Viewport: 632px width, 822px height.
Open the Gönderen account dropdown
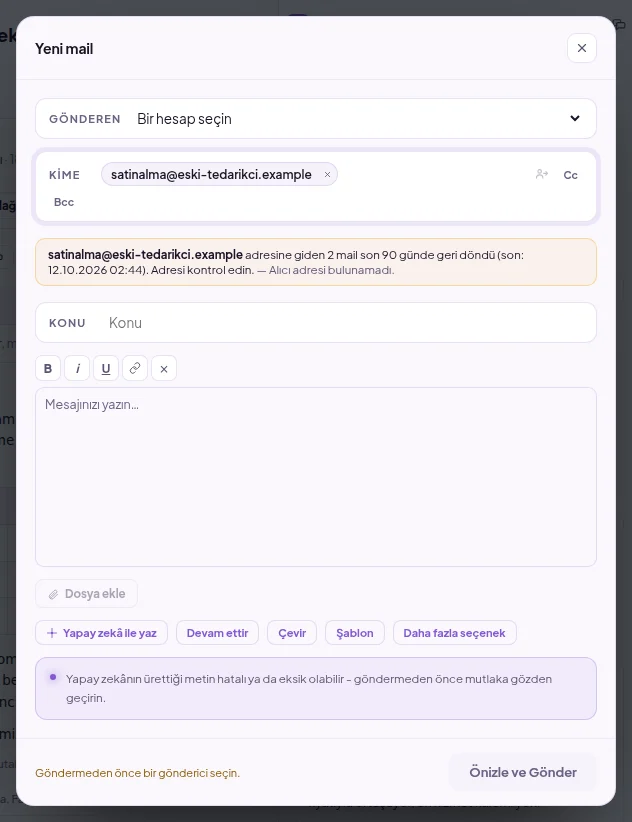point(315,119)
